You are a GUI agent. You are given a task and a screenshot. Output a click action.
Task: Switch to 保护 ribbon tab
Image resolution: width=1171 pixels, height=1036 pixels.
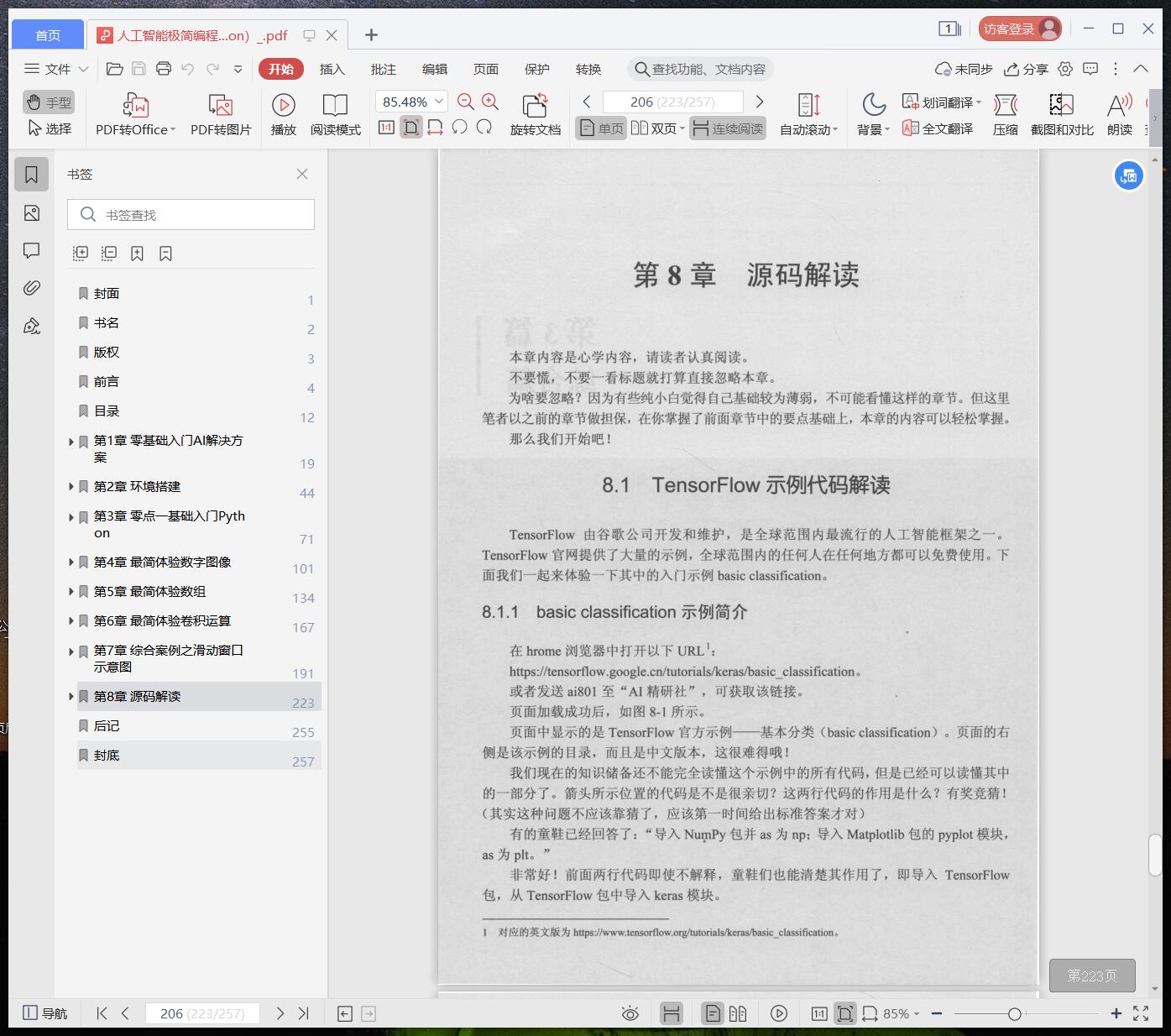537,69
